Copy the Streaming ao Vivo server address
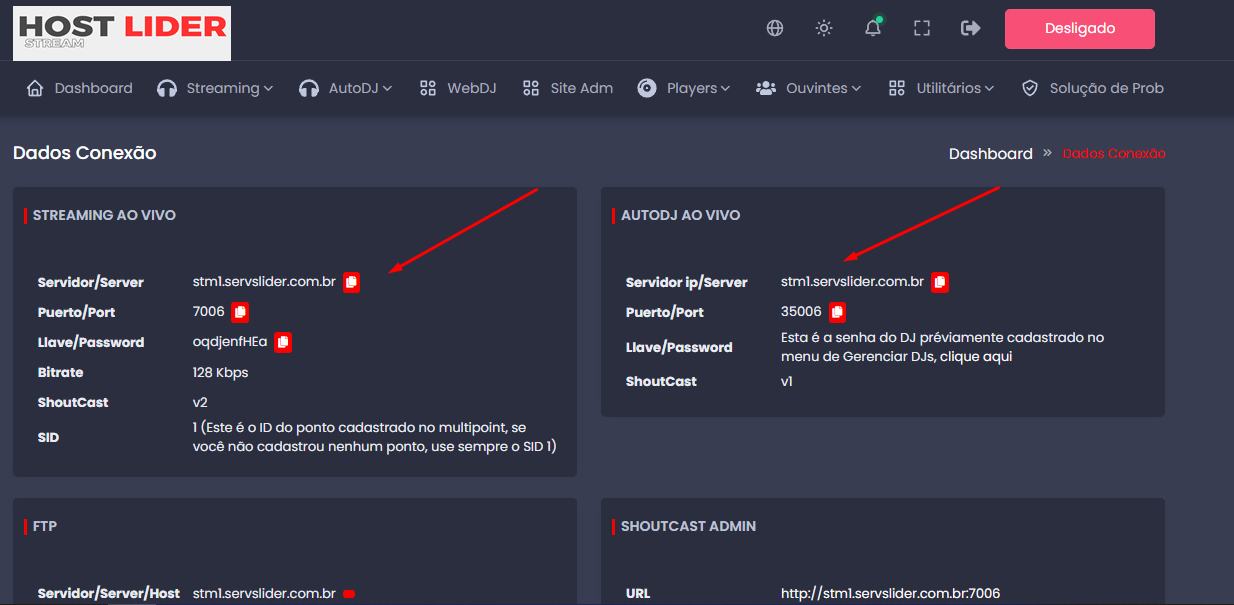The image size is (1234, 605). pyautogui.click(x=351, y=282)
